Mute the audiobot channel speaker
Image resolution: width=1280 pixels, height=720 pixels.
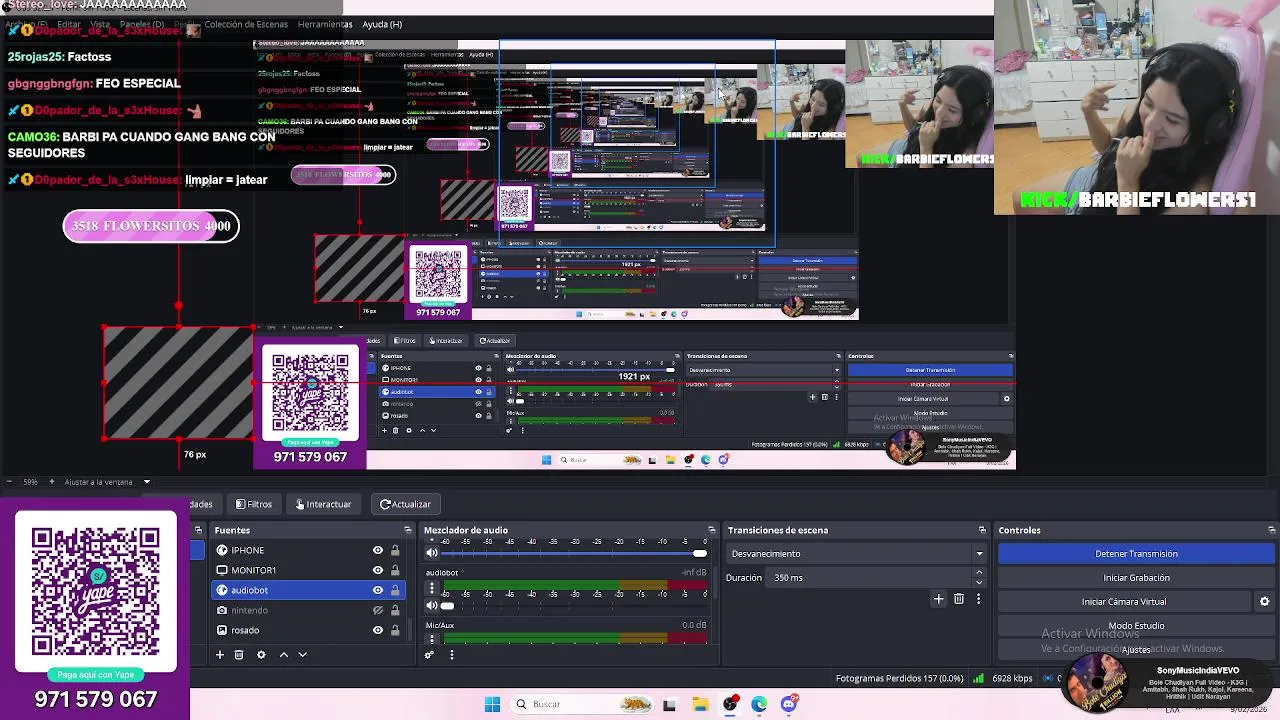(x=432, y=605)
